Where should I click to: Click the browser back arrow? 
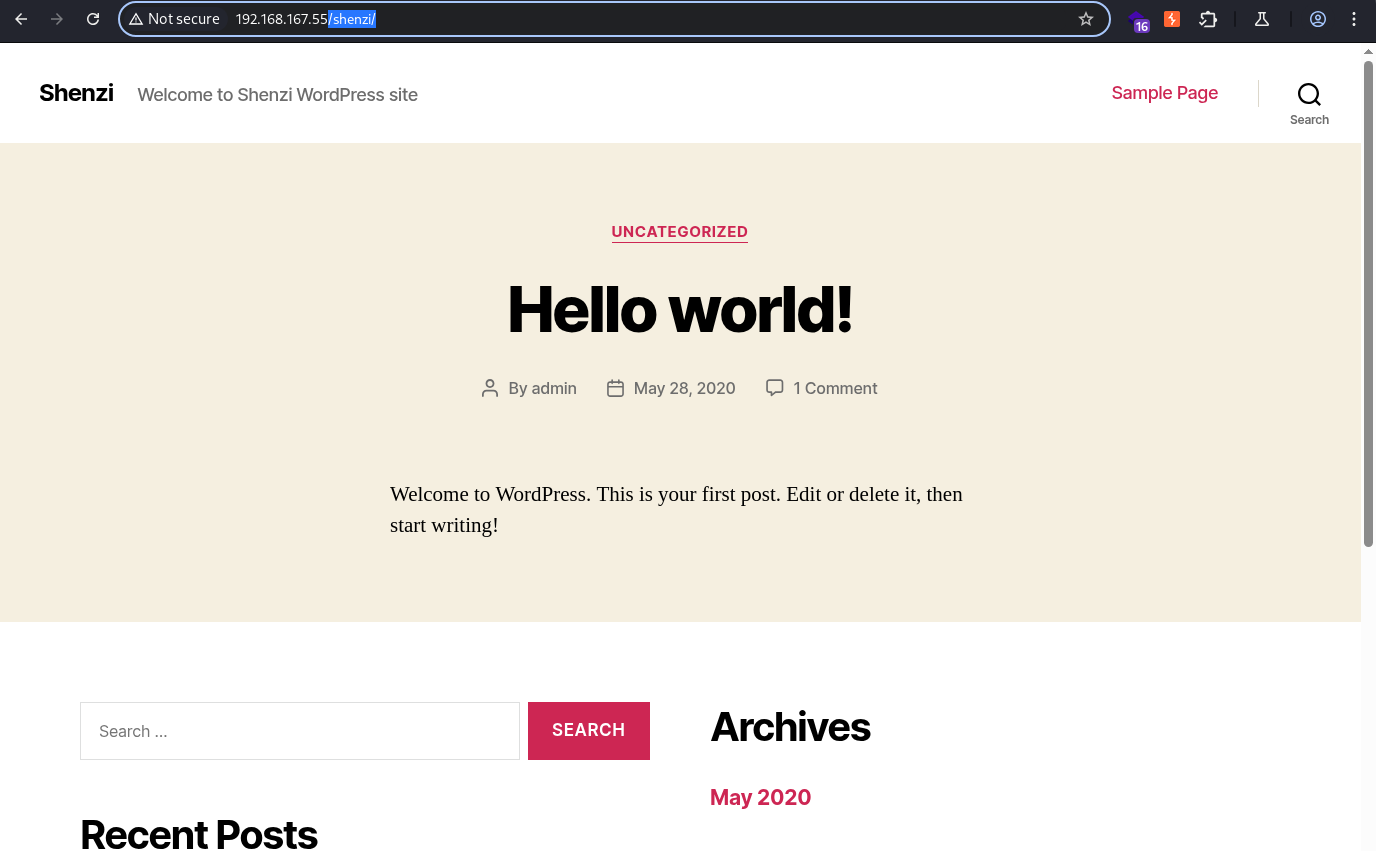pyautogui.click(x=21, y=19)
